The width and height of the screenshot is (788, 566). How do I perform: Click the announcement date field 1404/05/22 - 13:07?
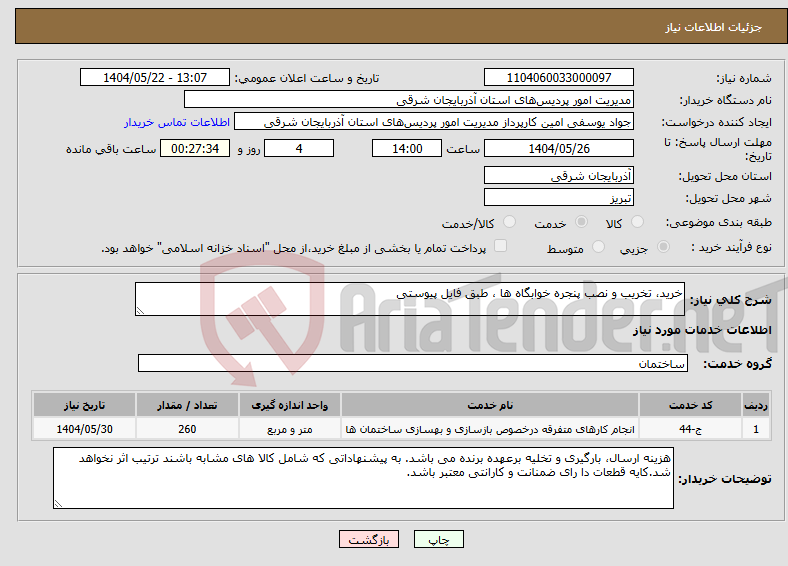[155, 77]
